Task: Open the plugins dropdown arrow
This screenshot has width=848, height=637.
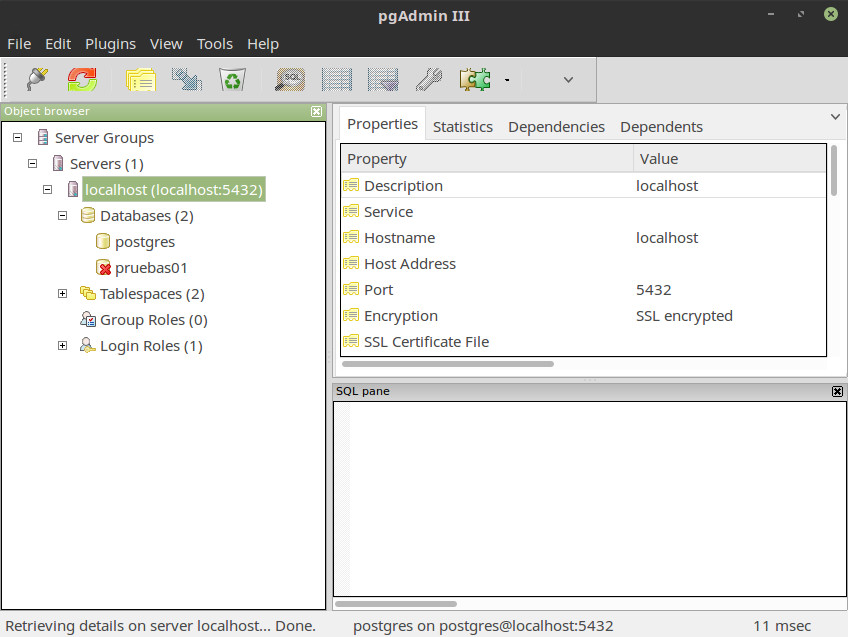Action: click(507, 80)
